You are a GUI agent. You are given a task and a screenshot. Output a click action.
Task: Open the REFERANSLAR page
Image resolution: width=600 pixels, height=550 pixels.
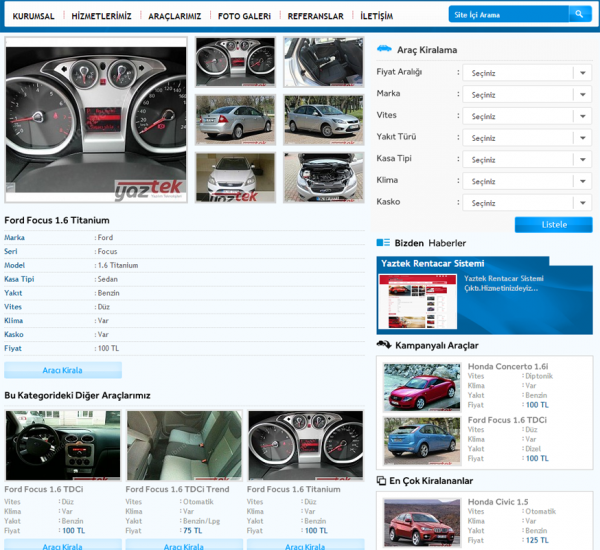(x=315, y=16)
